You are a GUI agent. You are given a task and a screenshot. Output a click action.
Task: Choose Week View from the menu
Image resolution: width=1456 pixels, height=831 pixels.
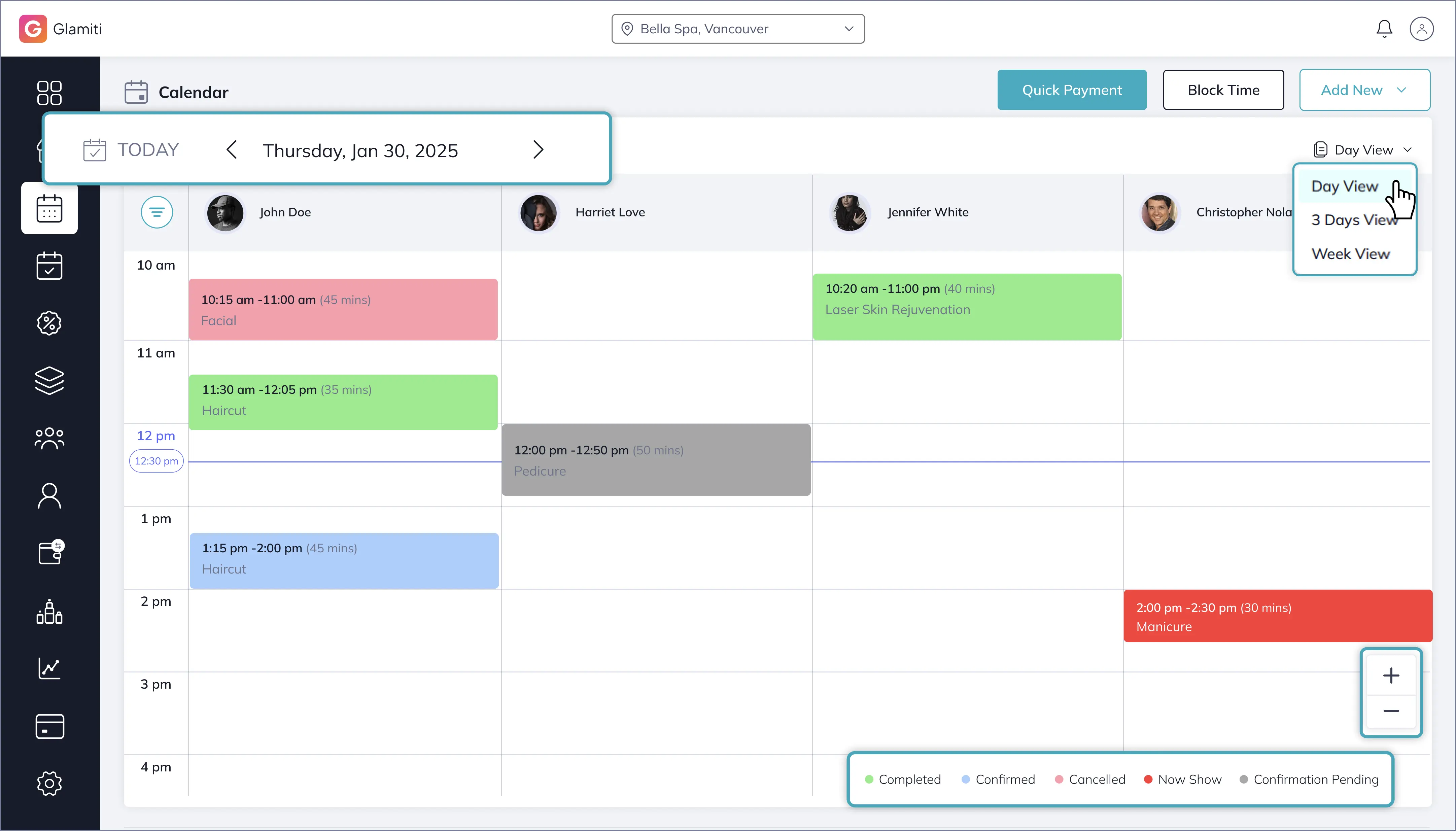pyautogui.click(x=1350, y=254)
